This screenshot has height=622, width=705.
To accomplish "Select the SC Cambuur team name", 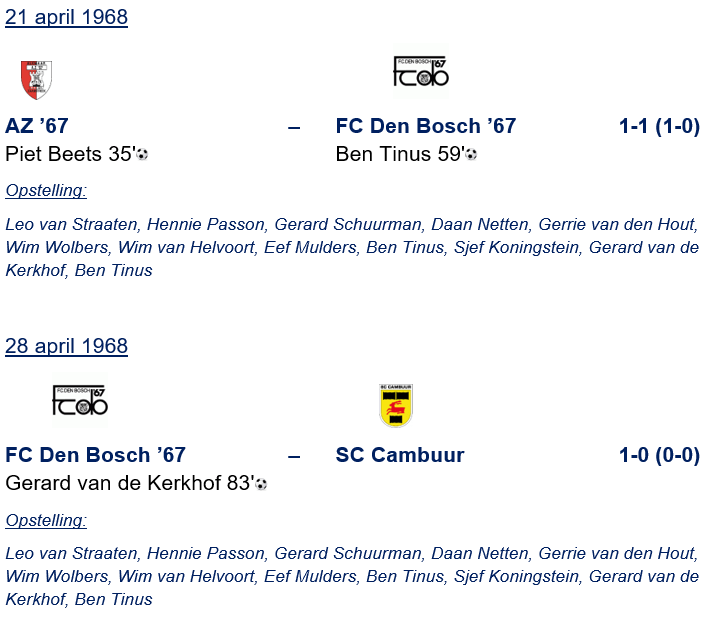I will 400,456.
